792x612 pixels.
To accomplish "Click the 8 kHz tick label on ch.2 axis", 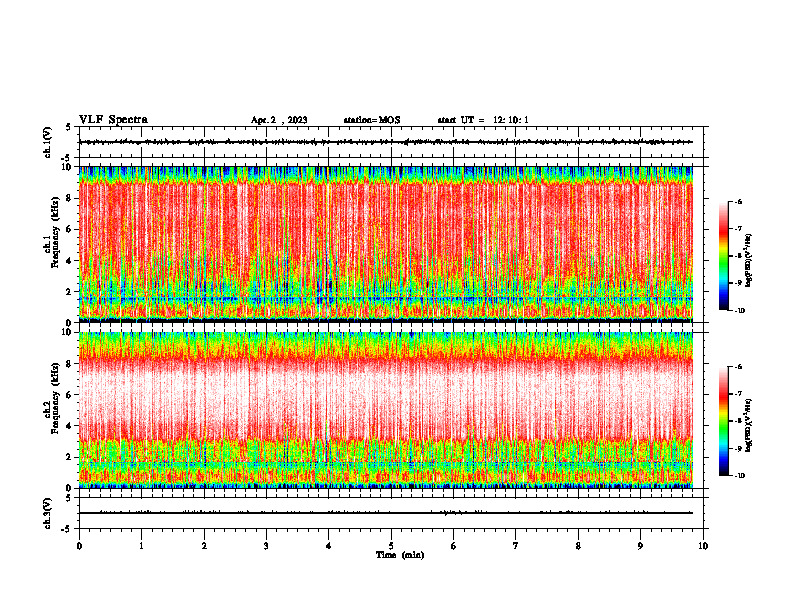I will 70,364.
